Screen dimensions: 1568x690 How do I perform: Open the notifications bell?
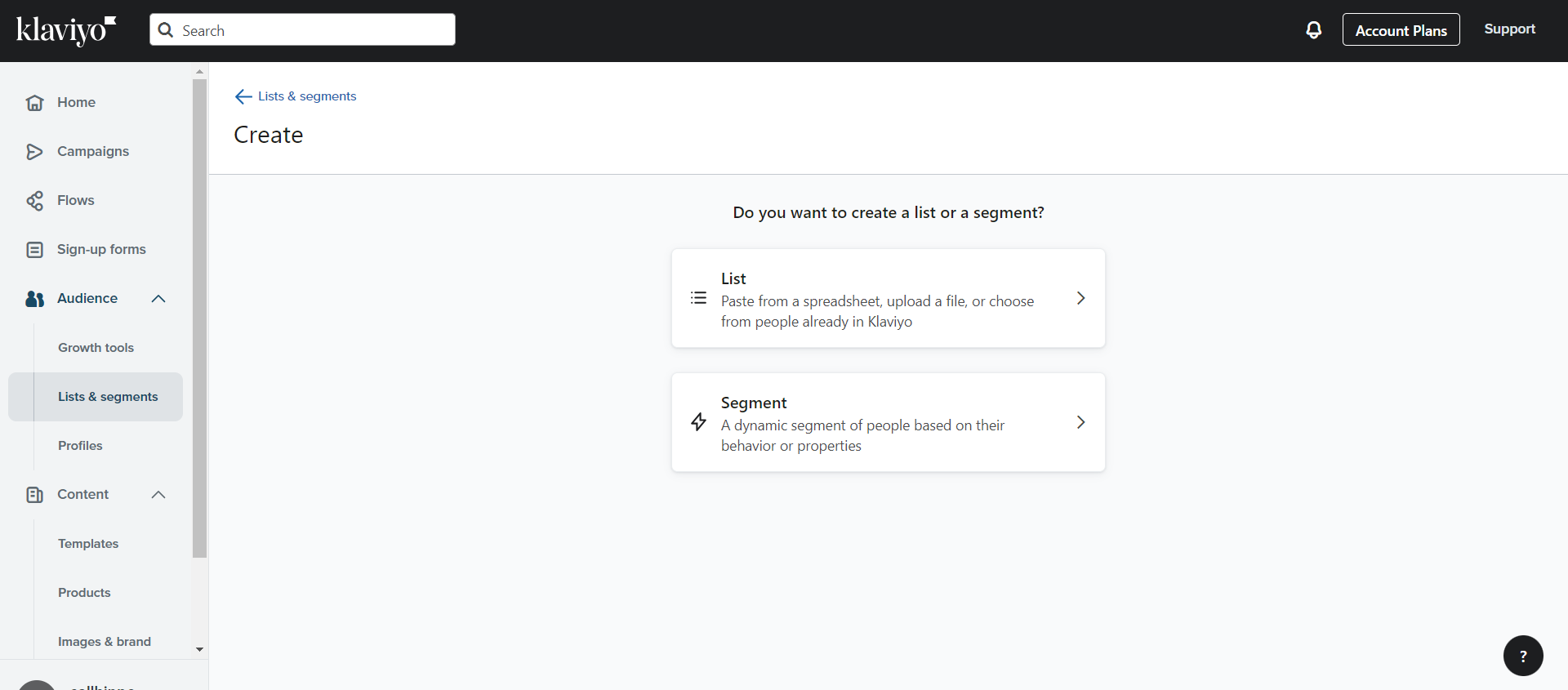[1313, 30]
